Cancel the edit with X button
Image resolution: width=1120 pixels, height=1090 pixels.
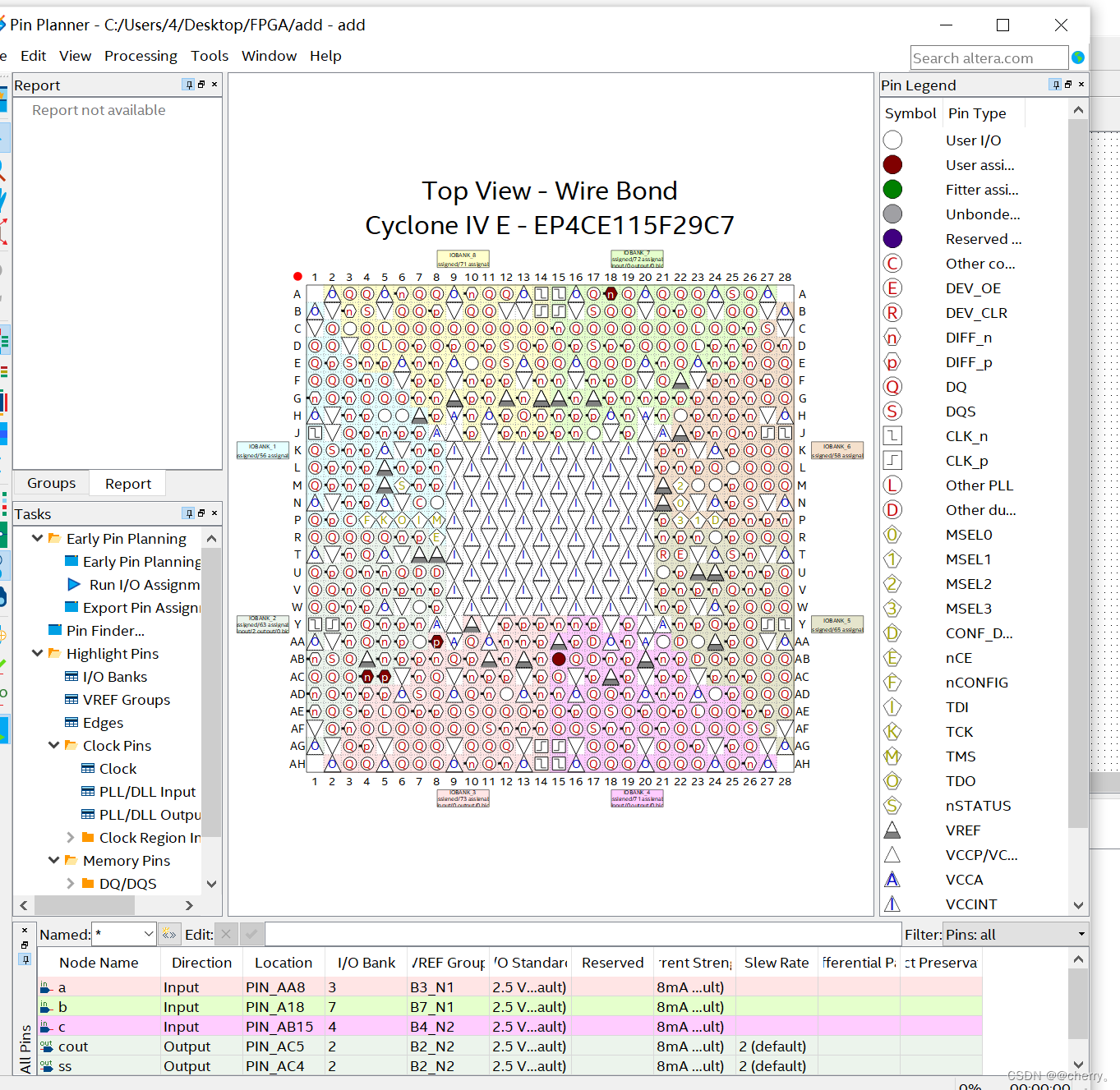227,934
